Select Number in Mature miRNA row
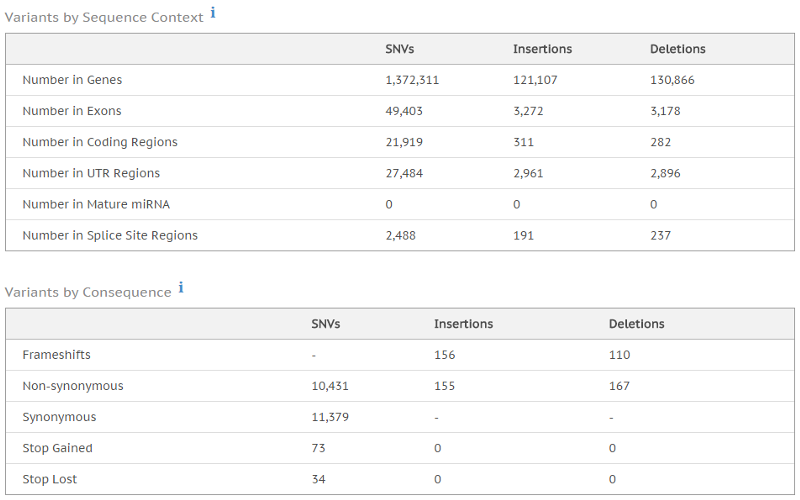800x500 pixels. [96, 204]
